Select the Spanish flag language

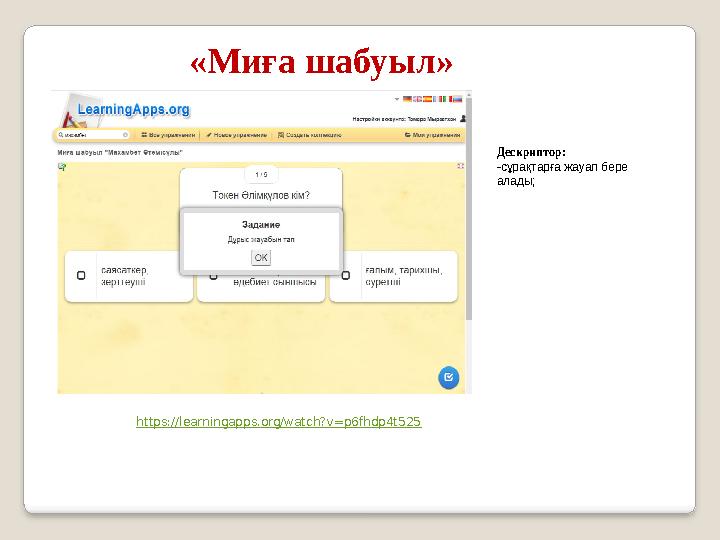[428, 99]
